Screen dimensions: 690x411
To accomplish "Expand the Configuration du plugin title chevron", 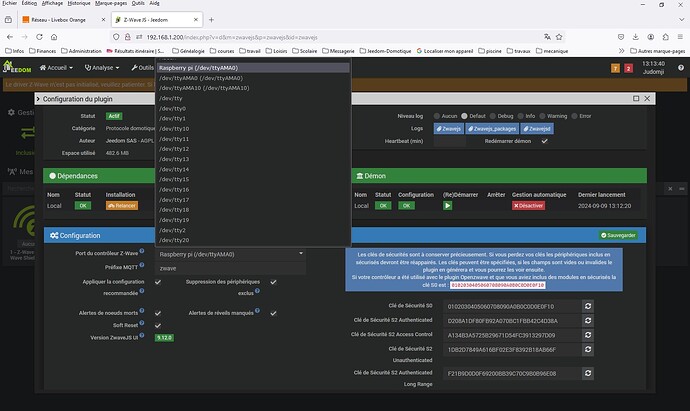I will (x=38, y=99).
